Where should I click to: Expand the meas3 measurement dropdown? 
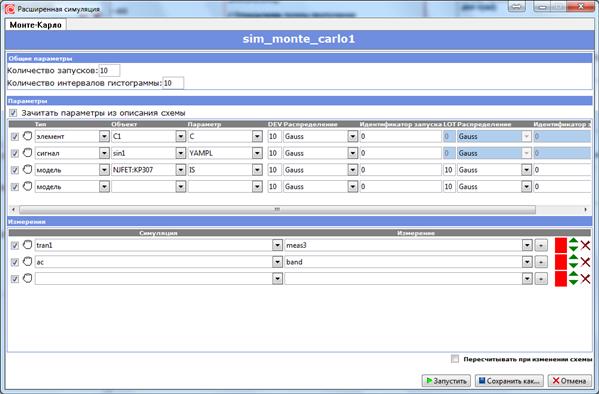(527, 245)
